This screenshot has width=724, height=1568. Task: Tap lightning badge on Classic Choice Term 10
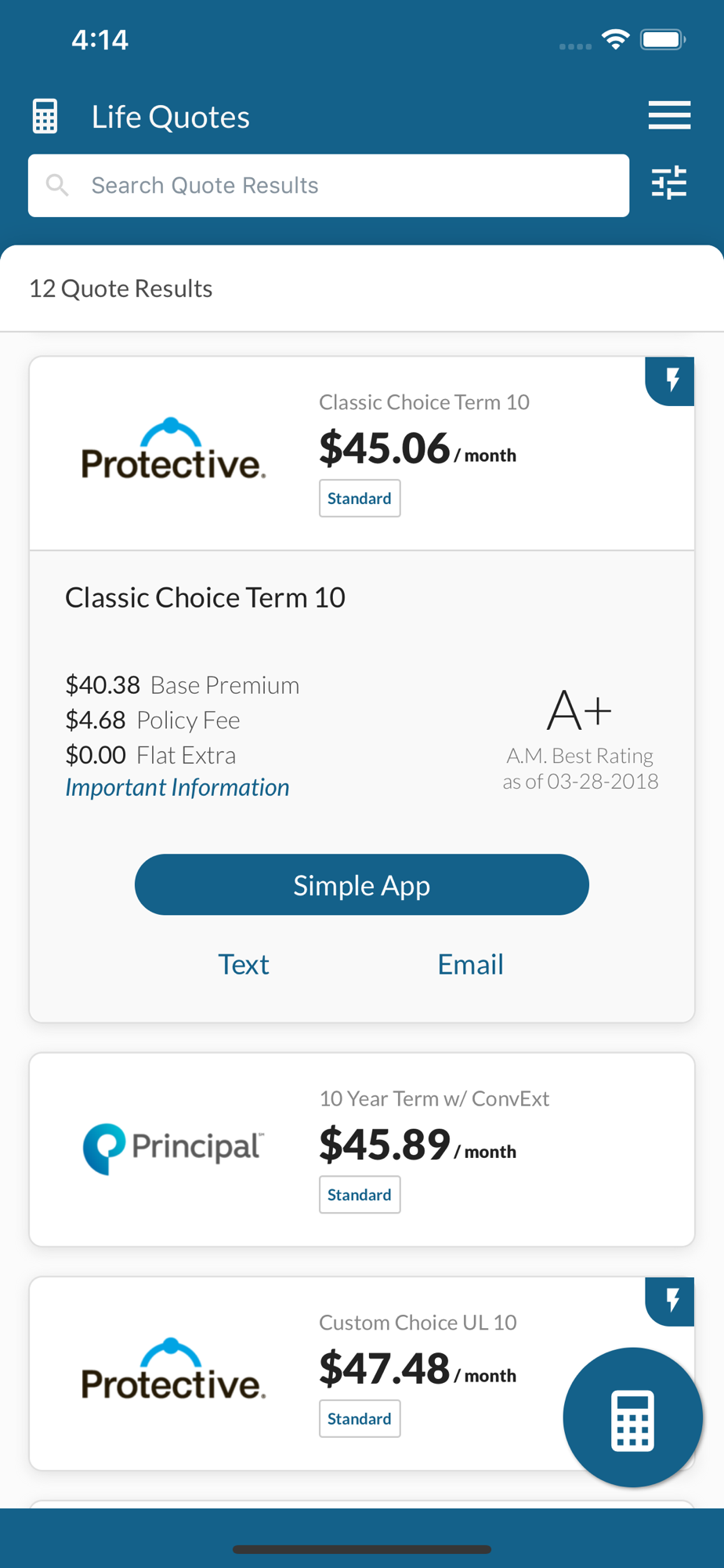pos(670,381)
